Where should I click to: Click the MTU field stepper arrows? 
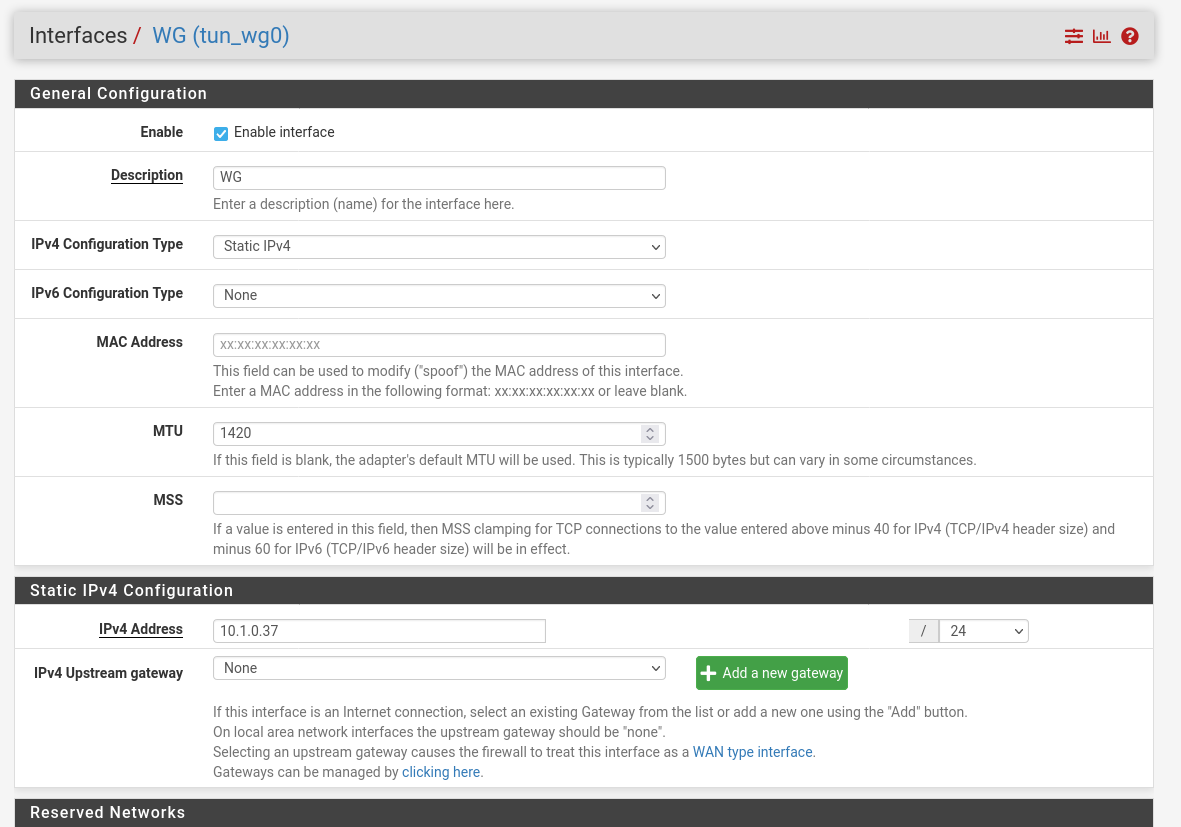tap(650, 433)
